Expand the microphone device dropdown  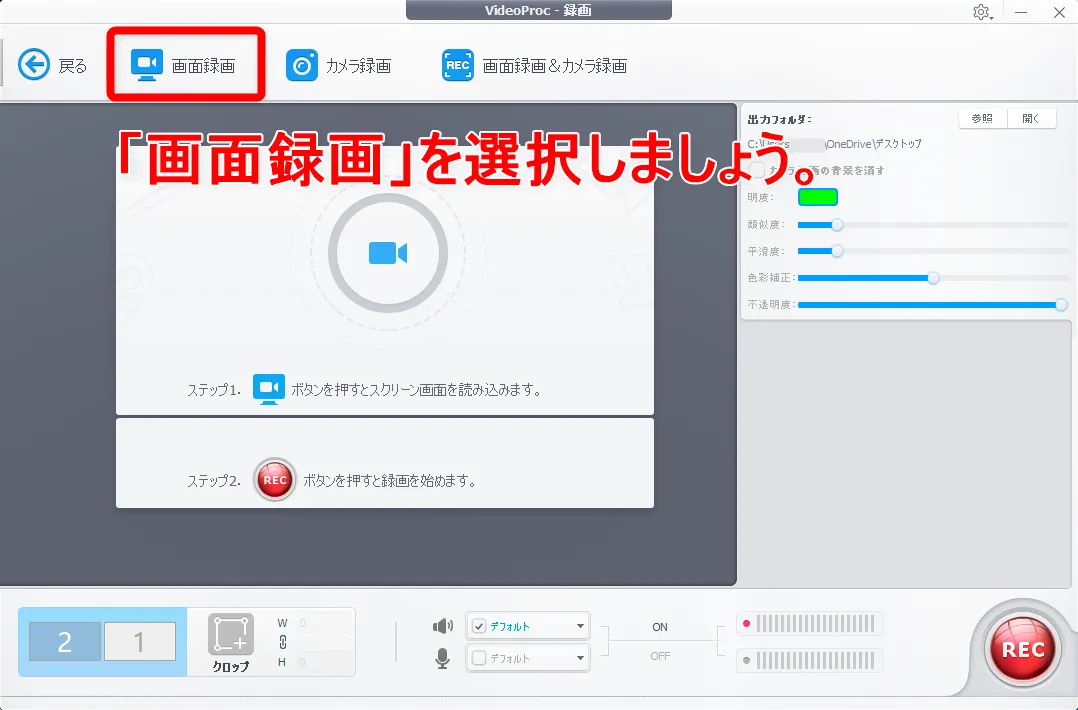[x=580, y=658]
